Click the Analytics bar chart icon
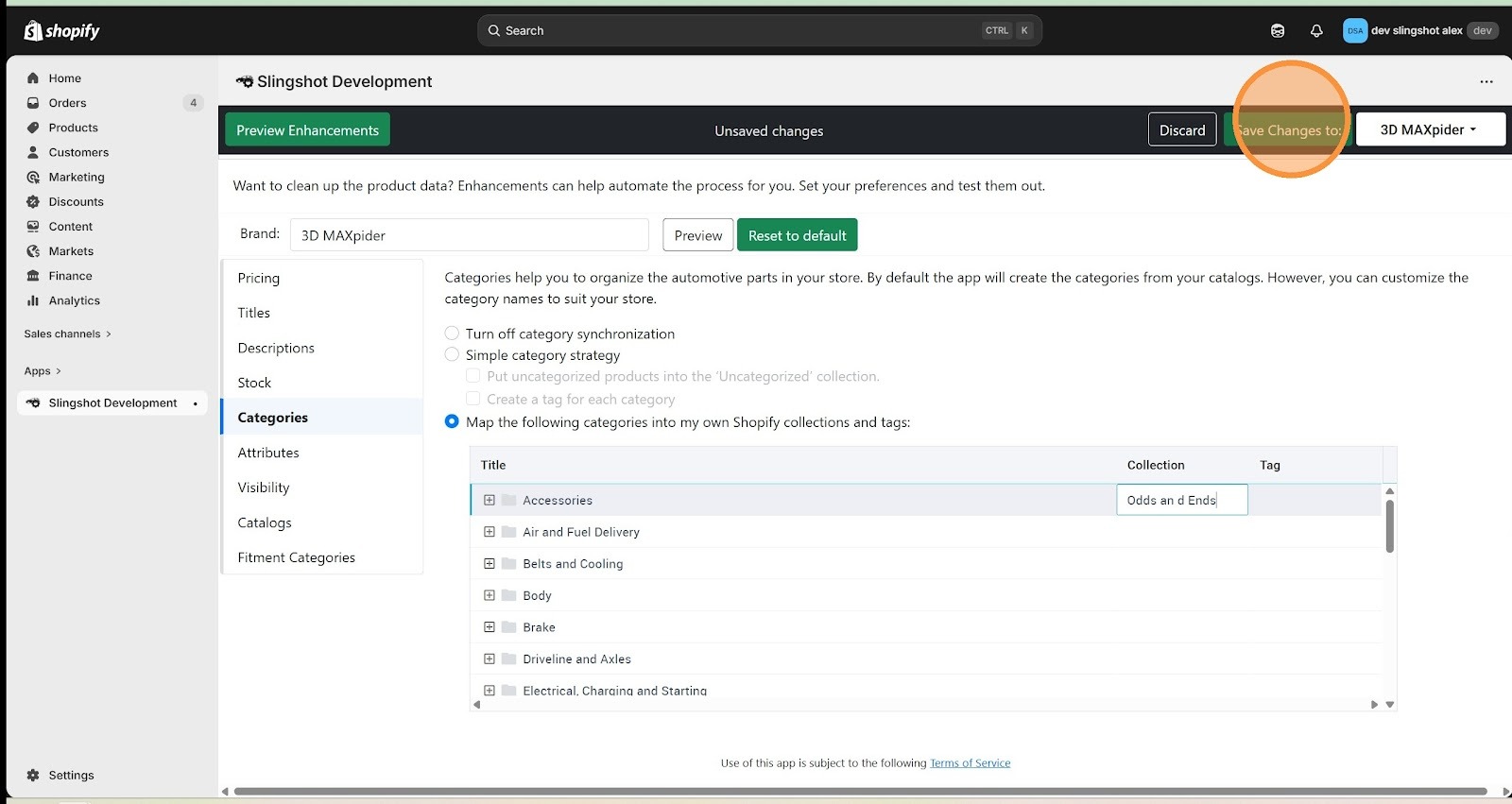This screenshot has height=804, width=1512. [x=33, y=300]
